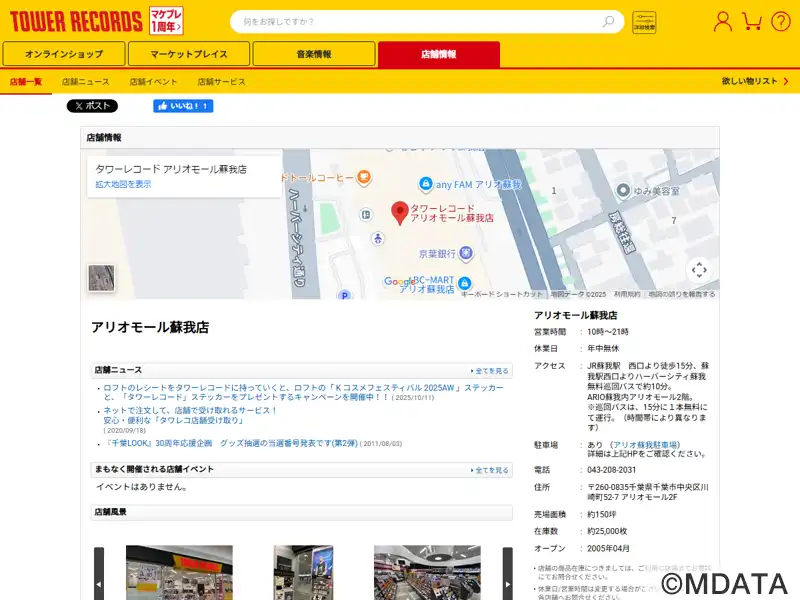Viewport: 800px width, 600px height.
Task: Click the search magnifier icon
Action: pos(608,21)
